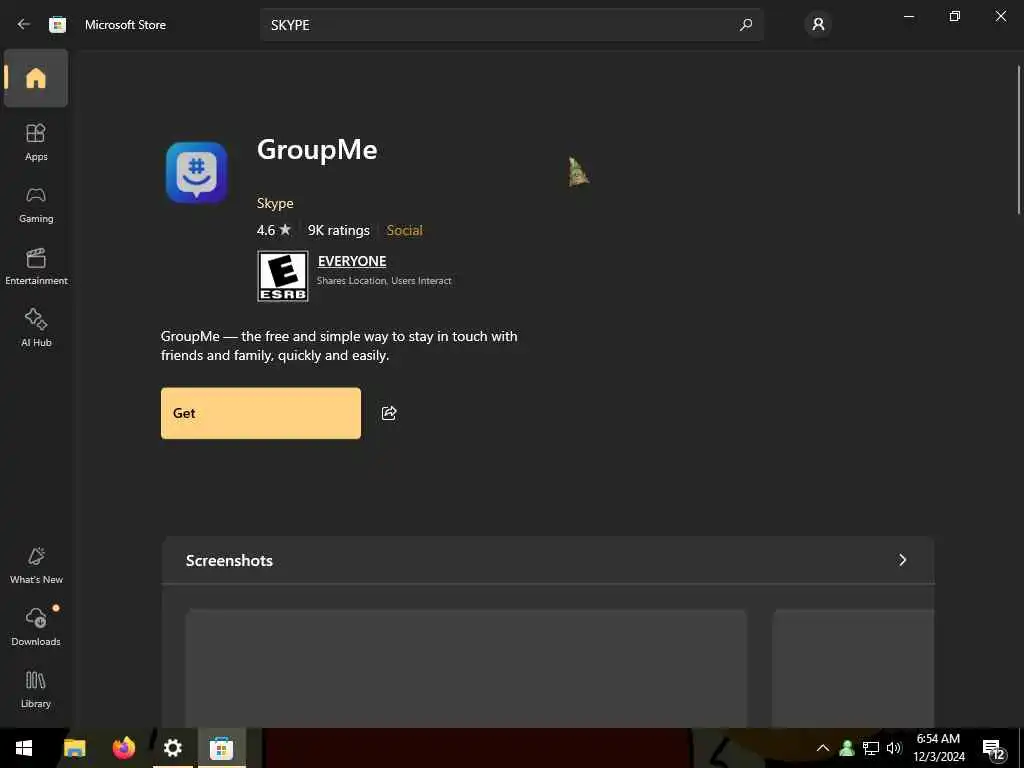Launch Firefox from the taskbar
This screenshot has width=1024, height=768.
coord(123,748)
